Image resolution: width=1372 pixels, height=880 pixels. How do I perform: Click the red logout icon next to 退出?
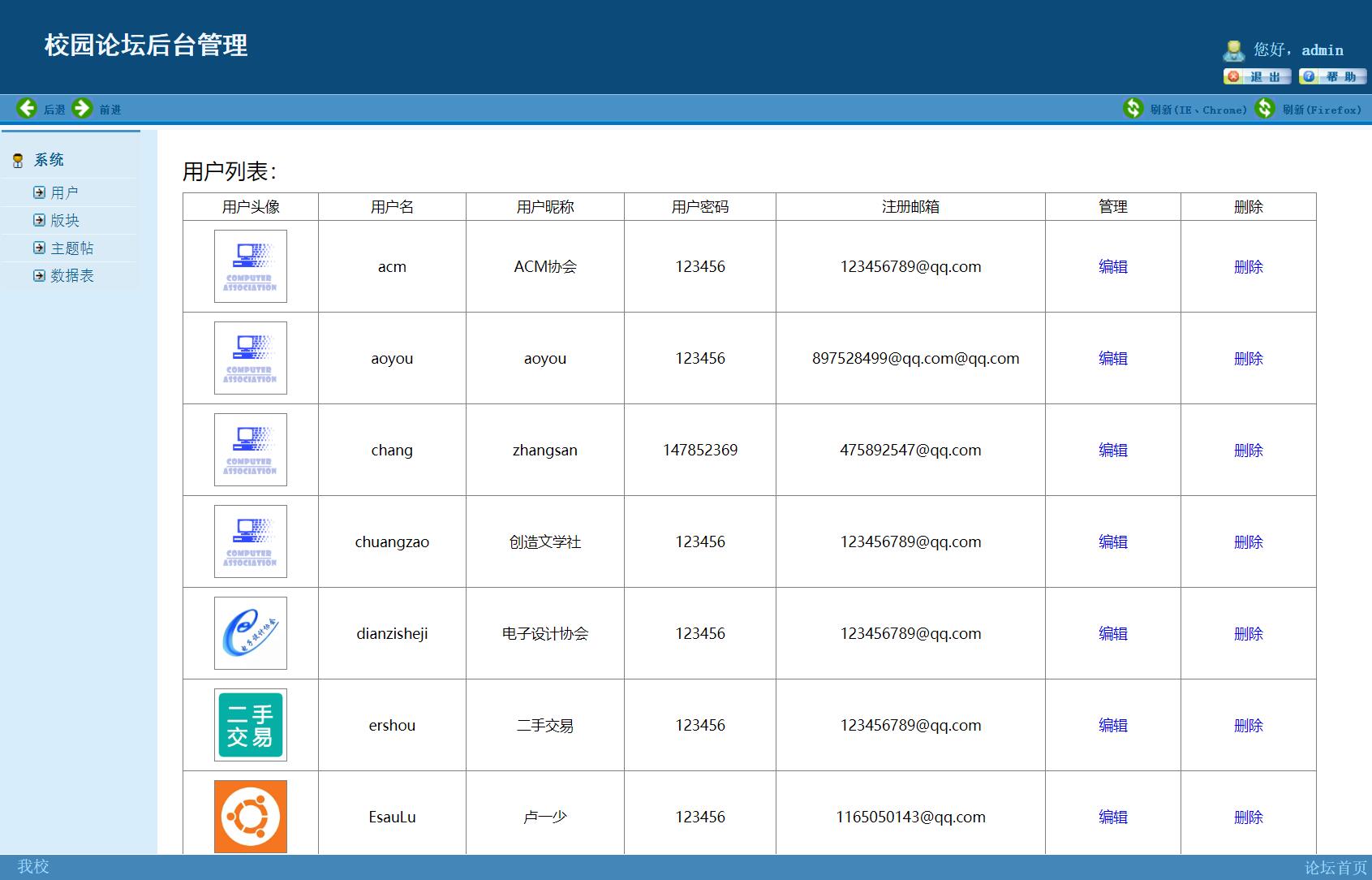[1232, 76]
